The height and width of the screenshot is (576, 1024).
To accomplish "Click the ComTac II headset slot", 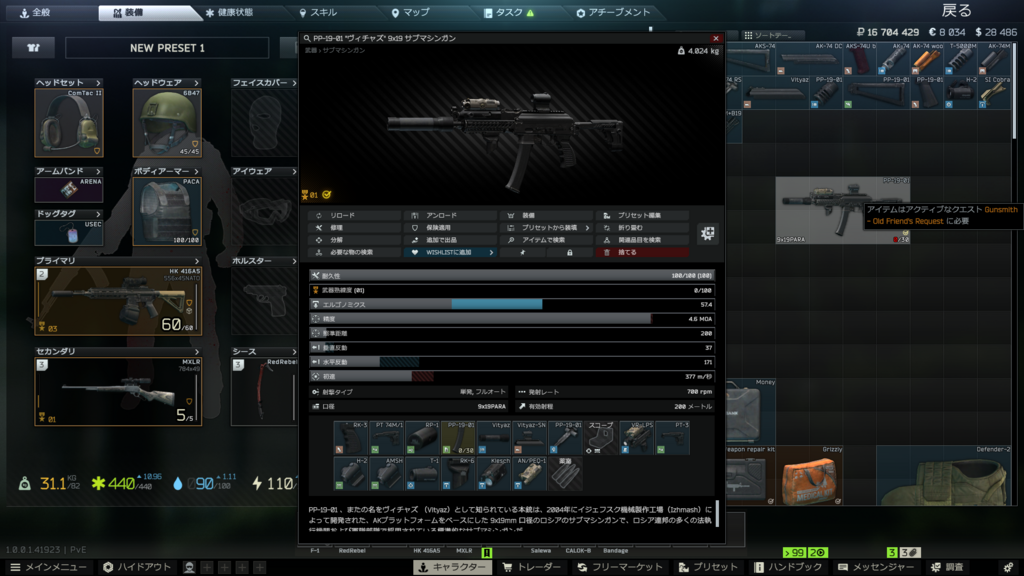I will 68,123.
